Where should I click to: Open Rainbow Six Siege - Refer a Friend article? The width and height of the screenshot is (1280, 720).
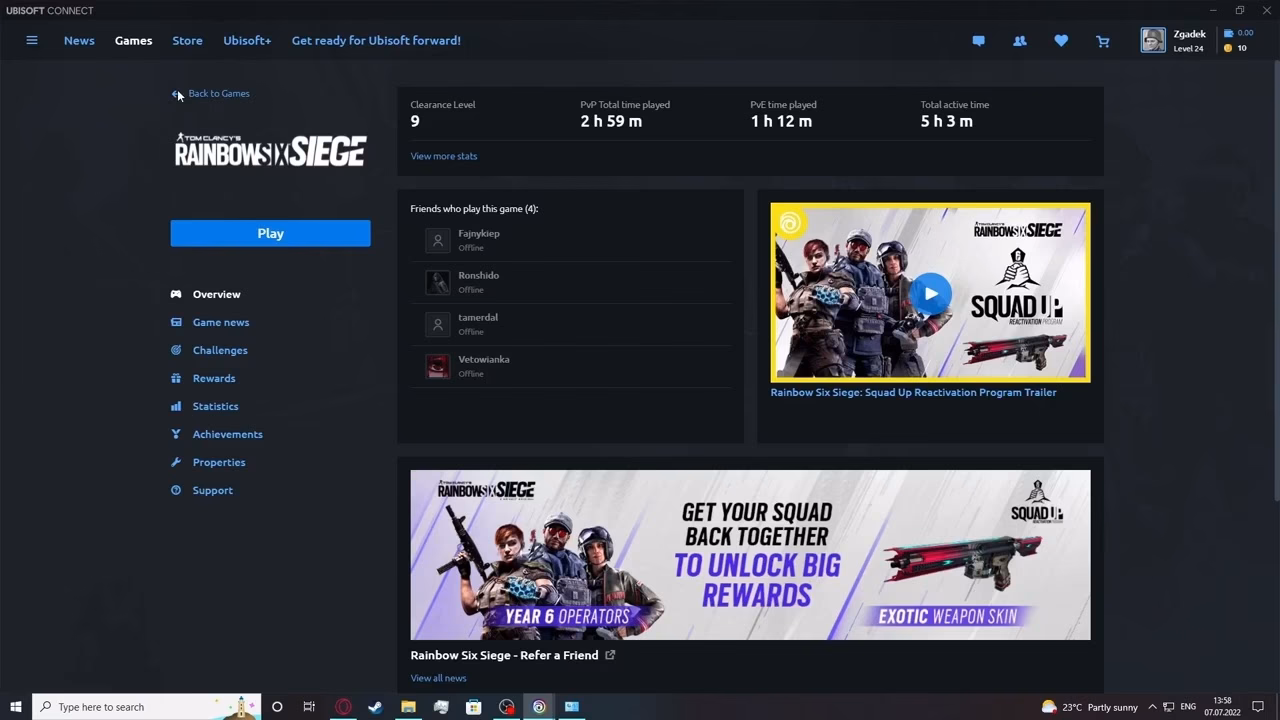(x=504, y=655)
